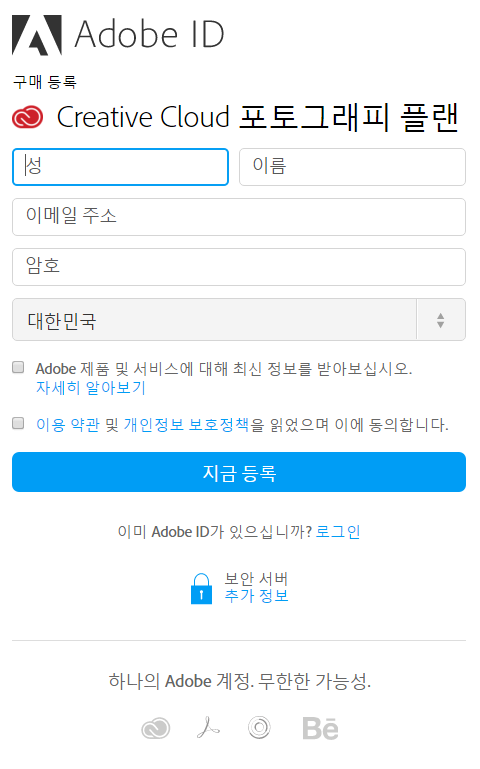The image size is (480, 769).
Task: Open the 대한민국 country dropdown
Action: (239, 320)
